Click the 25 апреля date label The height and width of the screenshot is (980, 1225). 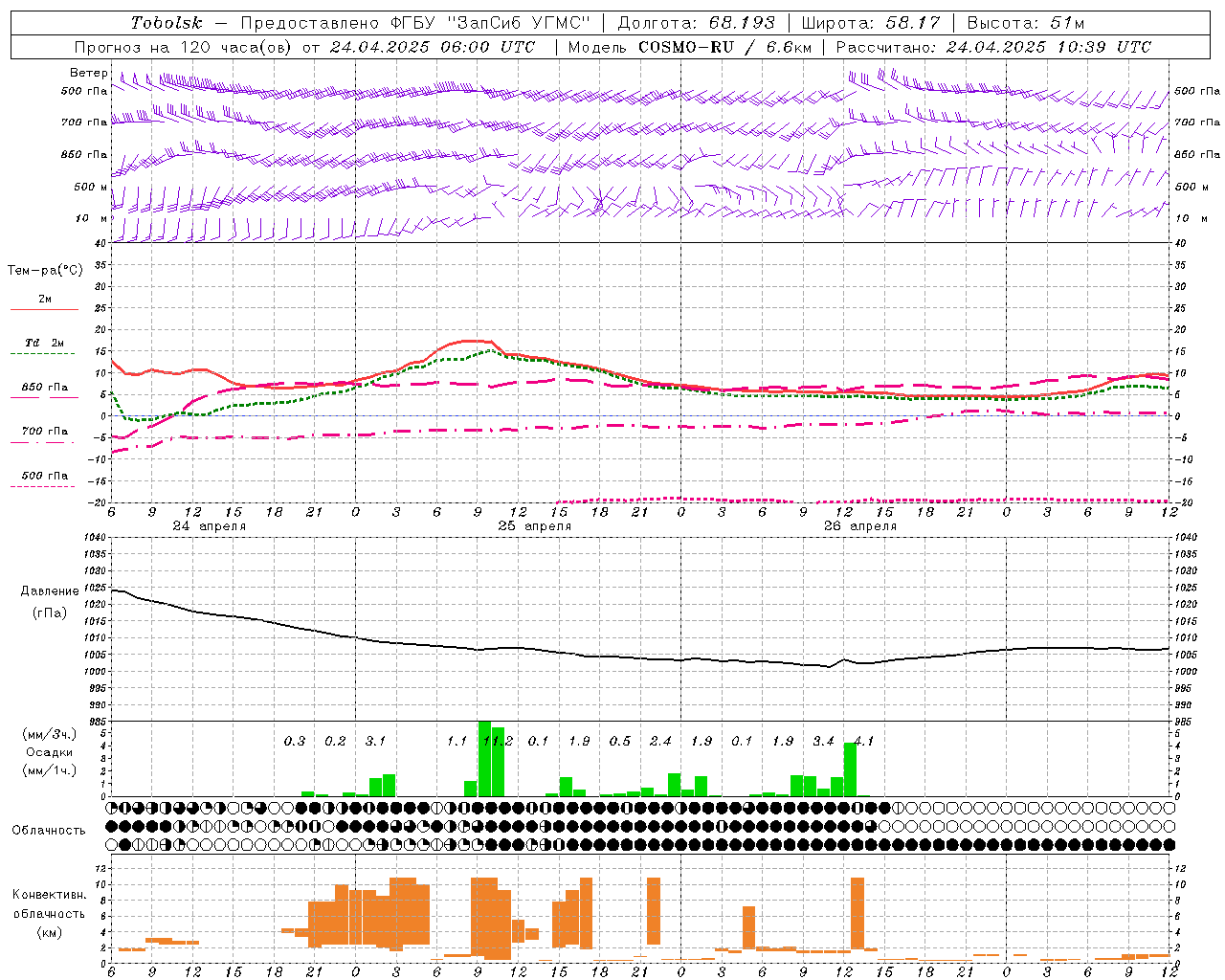[x=535, y=526]
